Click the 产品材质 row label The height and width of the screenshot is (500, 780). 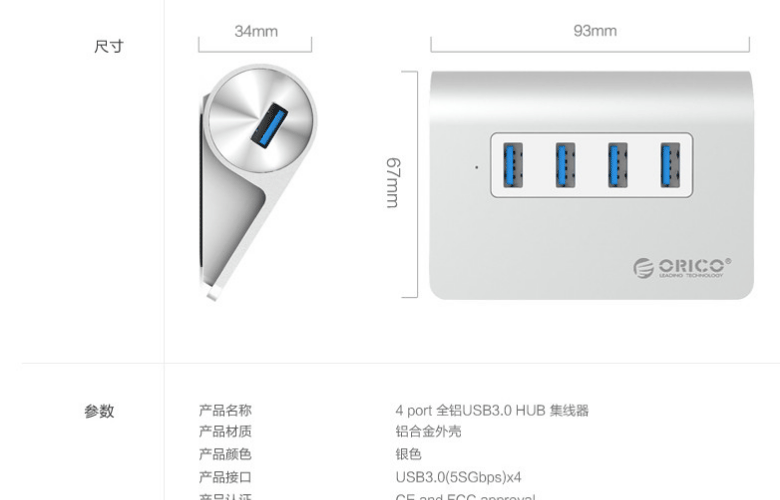[x=225, y=431]
